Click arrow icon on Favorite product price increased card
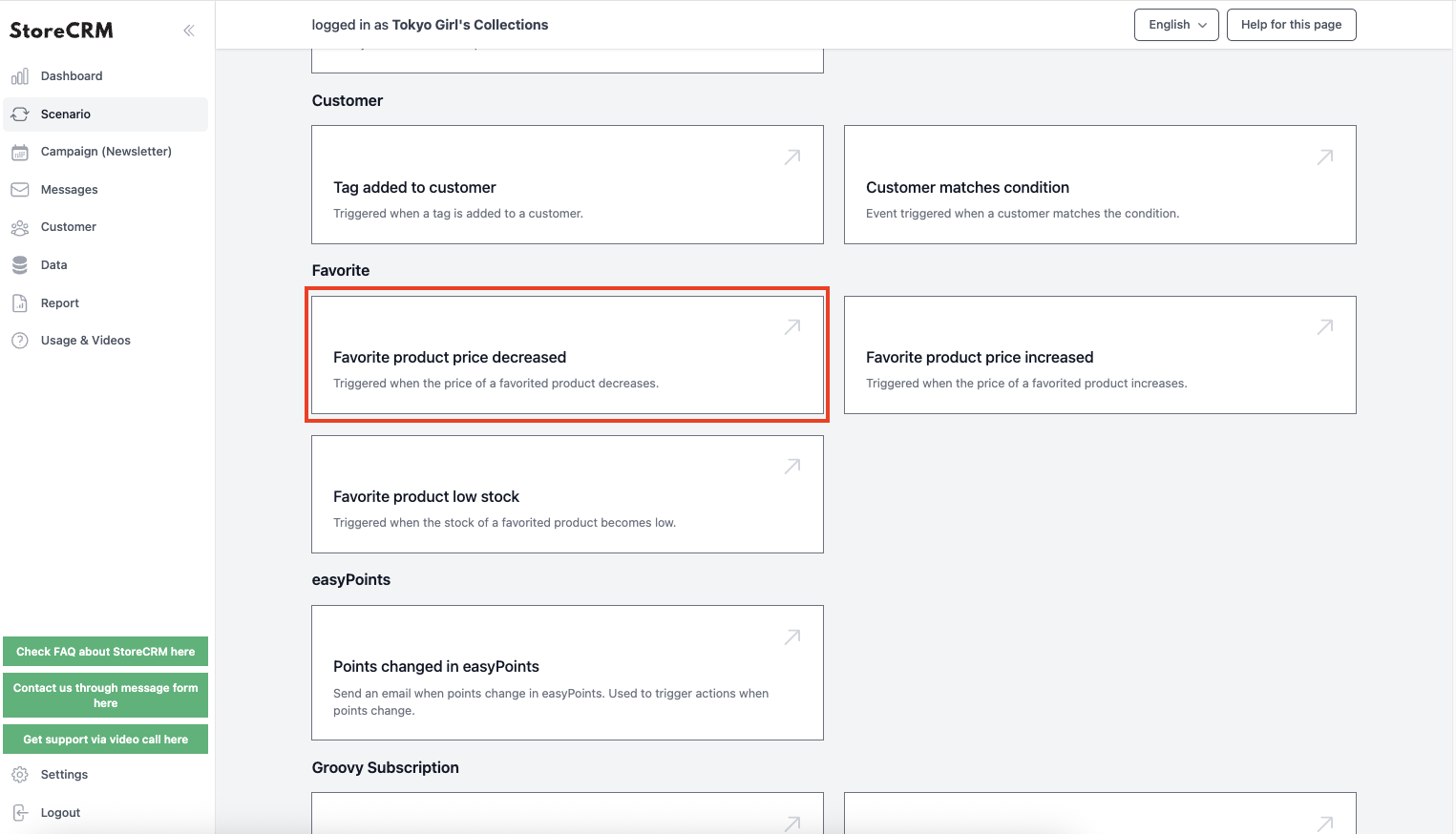 (1325, 327)
